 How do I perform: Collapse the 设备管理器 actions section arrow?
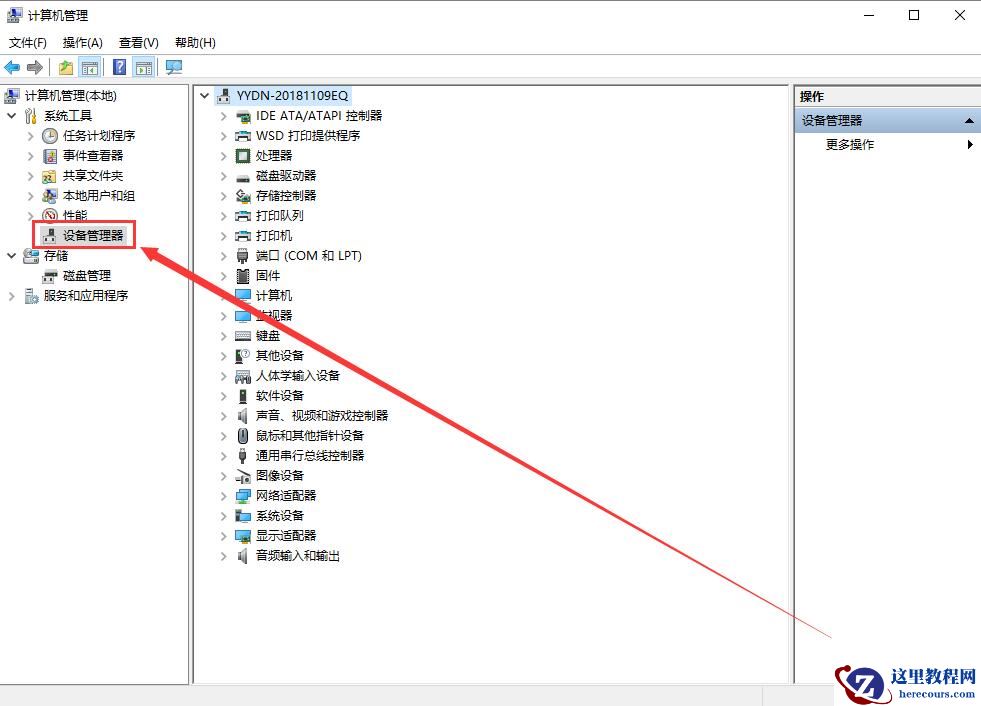(x=968, y=121)
